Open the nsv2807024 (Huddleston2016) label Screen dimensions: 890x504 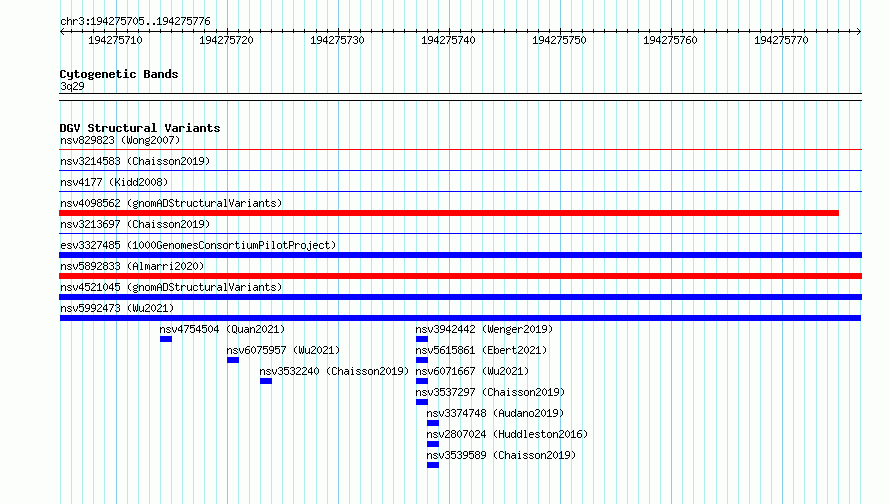point(507,434)
